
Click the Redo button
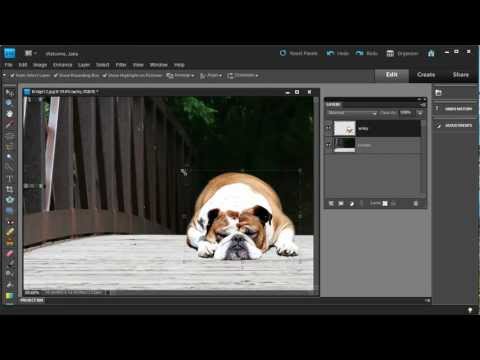tap(366, 53)
